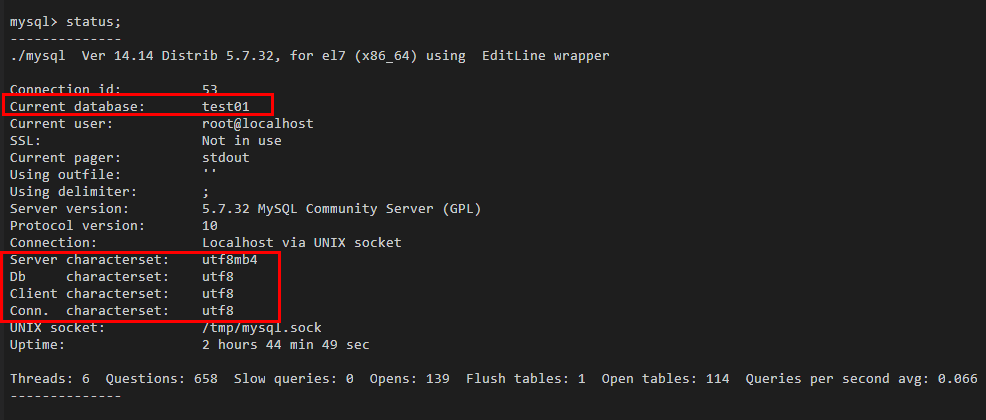Viewport: 986px width, 420px height.
Task: Click the Conn. characterset utf8 value
Action: (218, 311)
